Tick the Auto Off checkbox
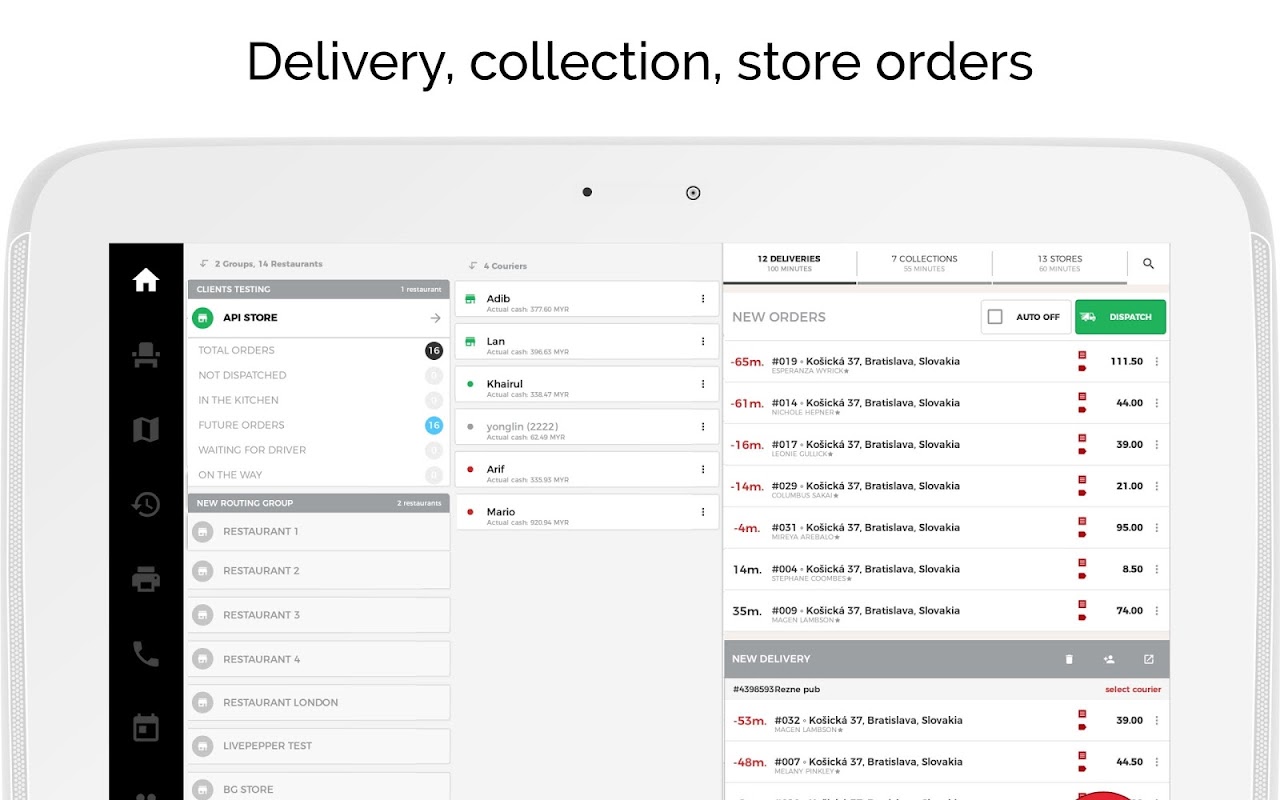Viewport: 1280px width, 800px height. 995,317
